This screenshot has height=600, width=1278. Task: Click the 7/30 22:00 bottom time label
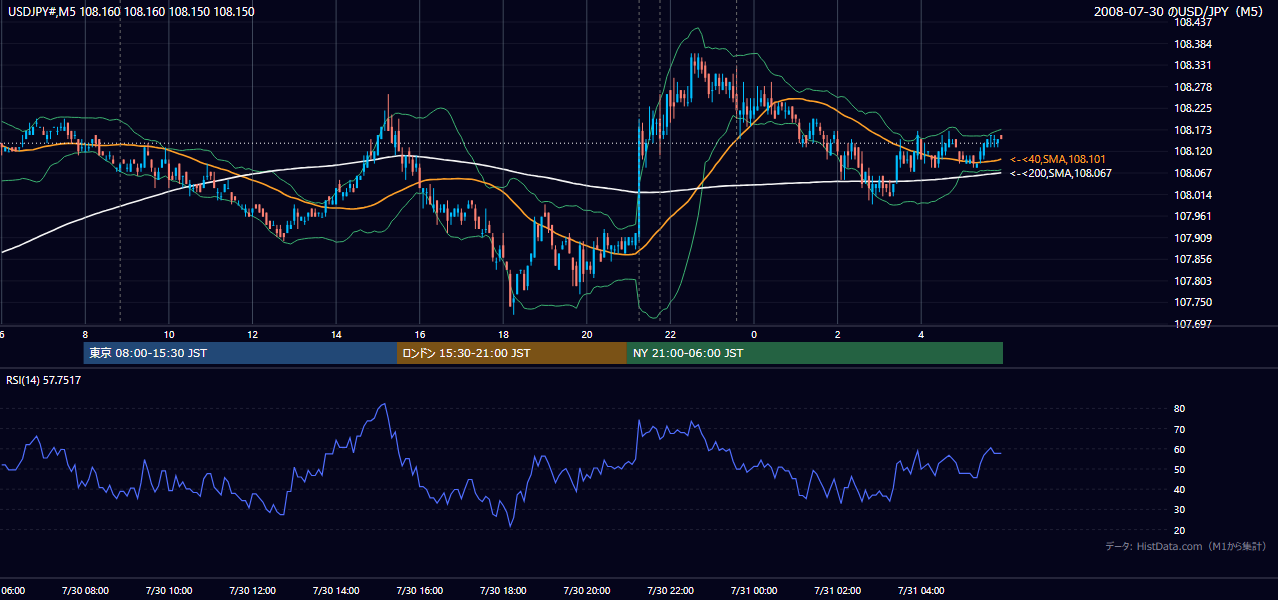pyautogui.click(x=670, y=591)
